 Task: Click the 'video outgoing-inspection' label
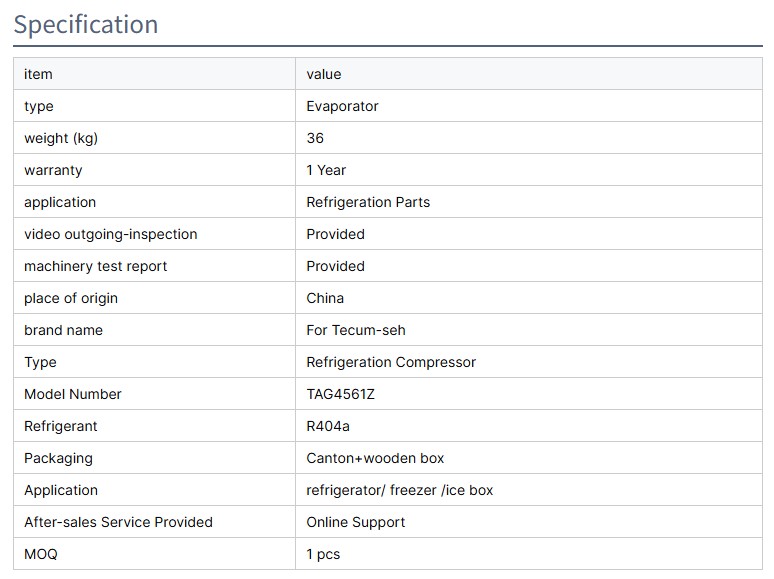click(110, 234)
